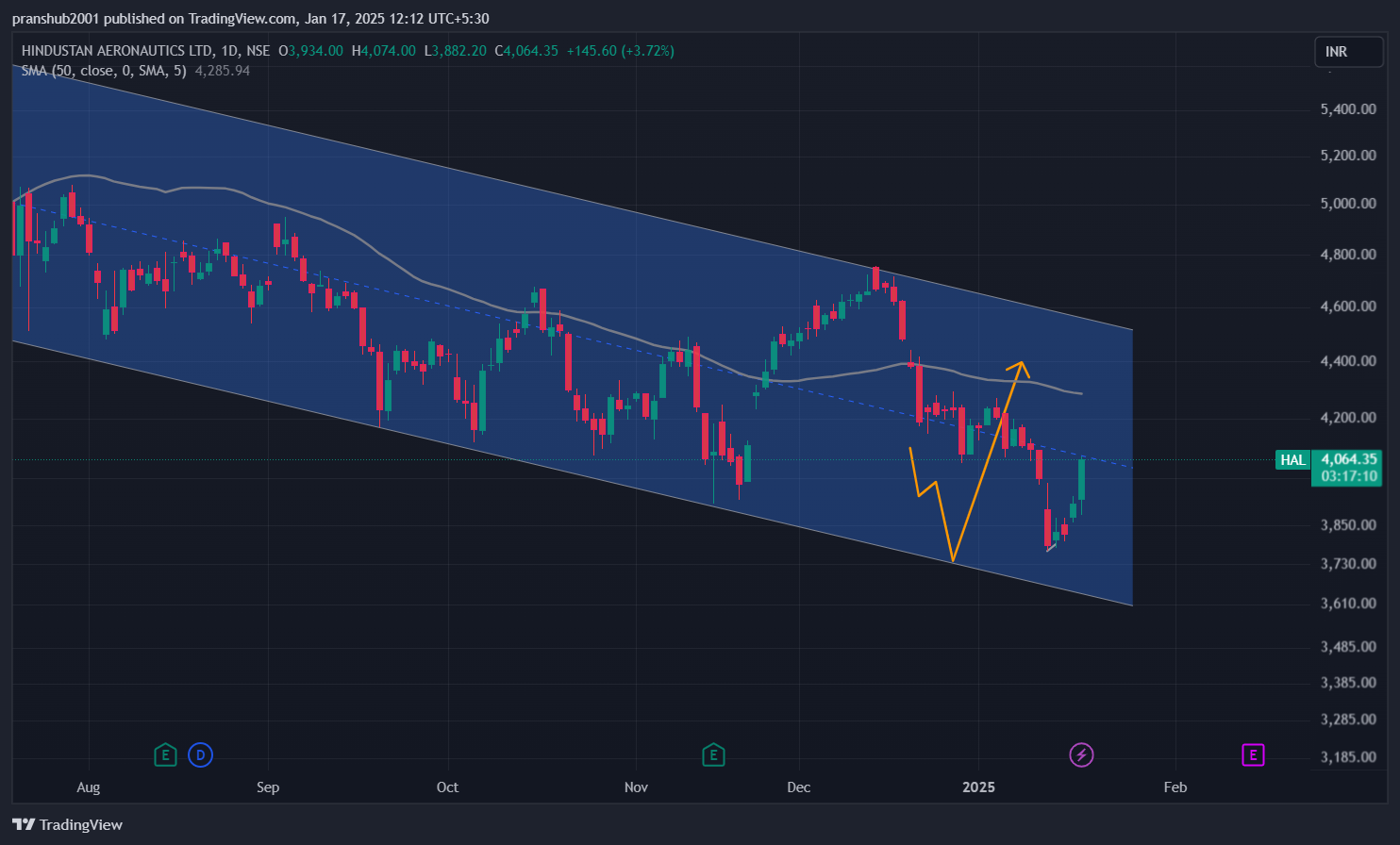Click the Oct label on time axis
The width and height of the screenshot is (1400, 845).
(447, 787)
